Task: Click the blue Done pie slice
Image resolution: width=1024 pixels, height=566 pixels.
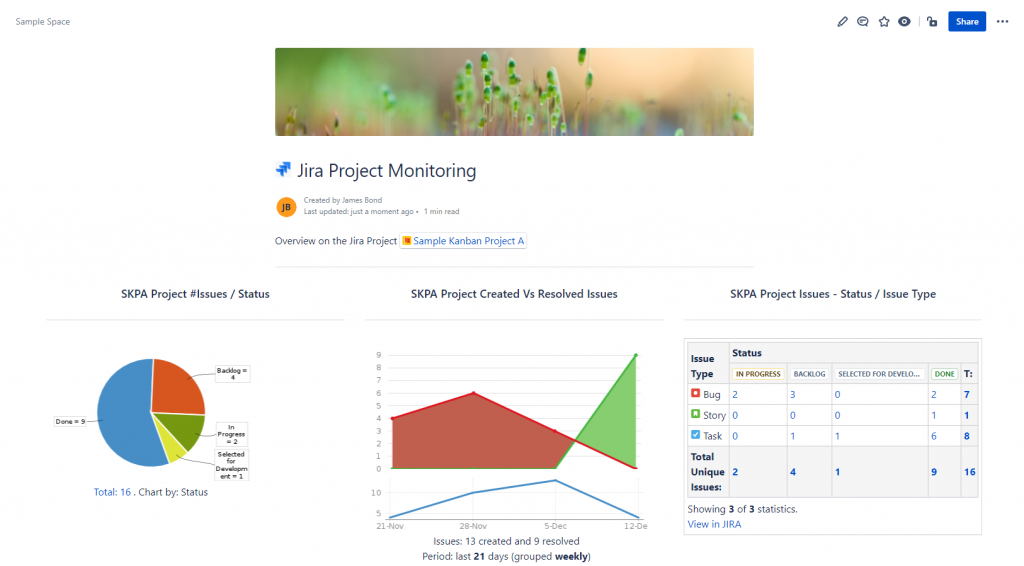Action: coord(124,411)
